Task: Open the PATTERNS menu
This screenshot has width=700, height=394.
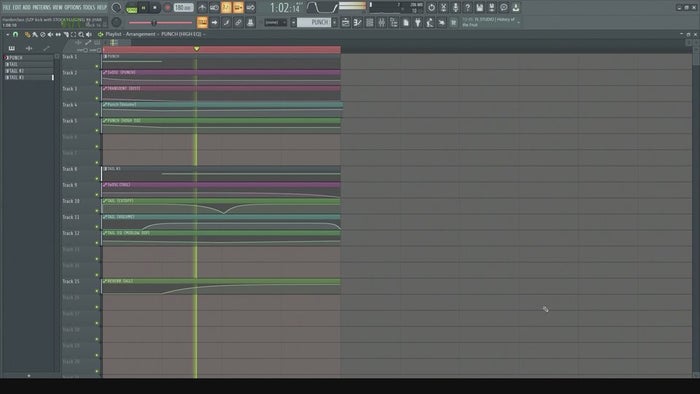Action: pyautogui.click(x=42, y=8)
